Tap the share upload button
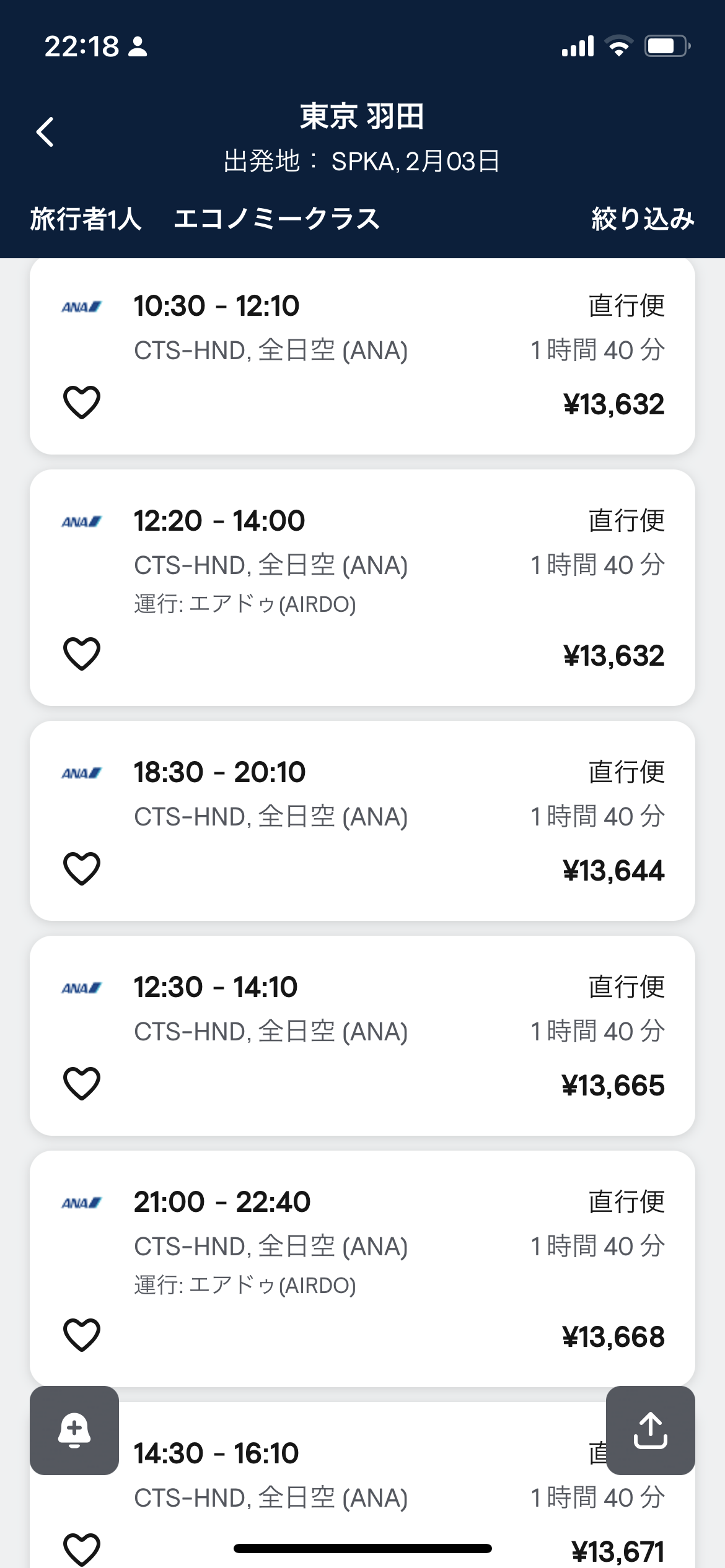Screen dimensions: 725x1568 point(650,1430)
